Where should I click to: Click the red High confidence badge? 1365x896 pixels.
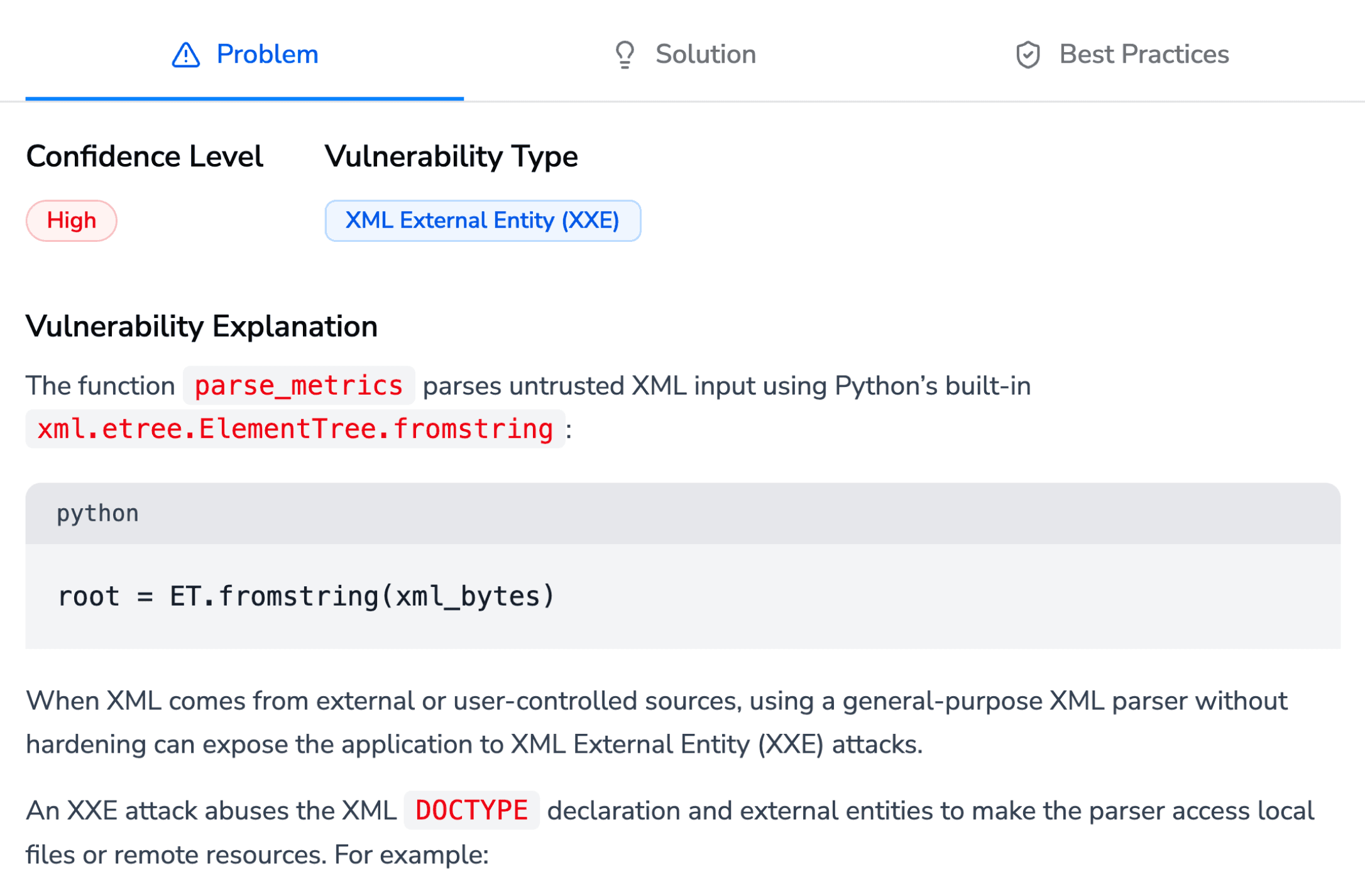(72, 221)
